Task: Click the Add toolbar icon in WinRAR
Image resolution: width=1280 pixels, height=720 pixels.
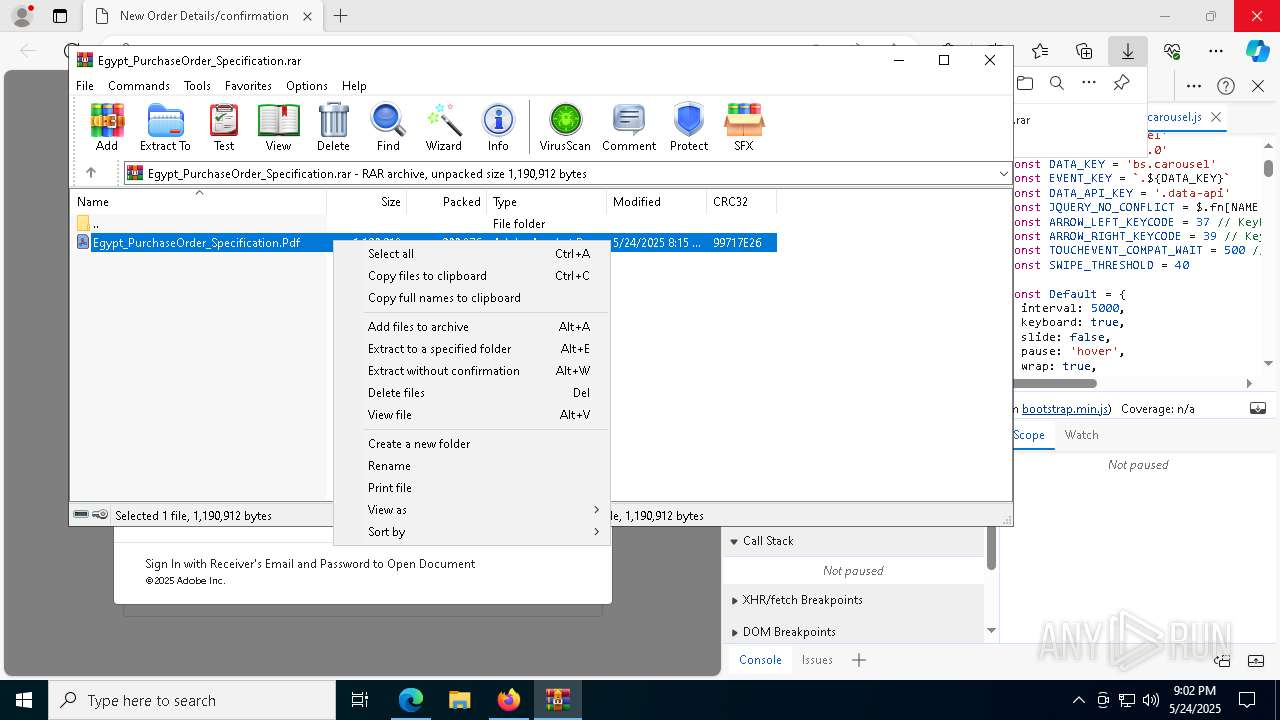Action: pos(107,127)
